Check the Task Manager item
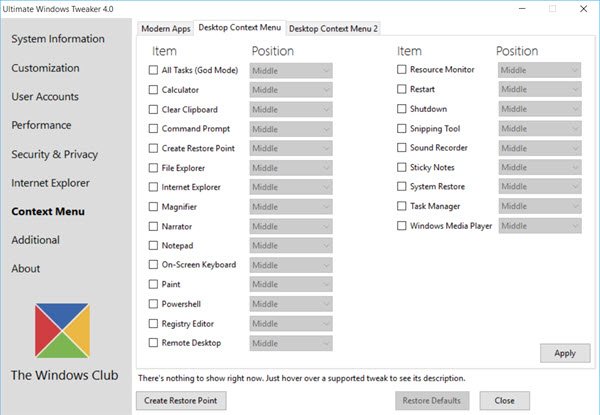The width and height of the screenshot is (600, 415). pos(401,206)
